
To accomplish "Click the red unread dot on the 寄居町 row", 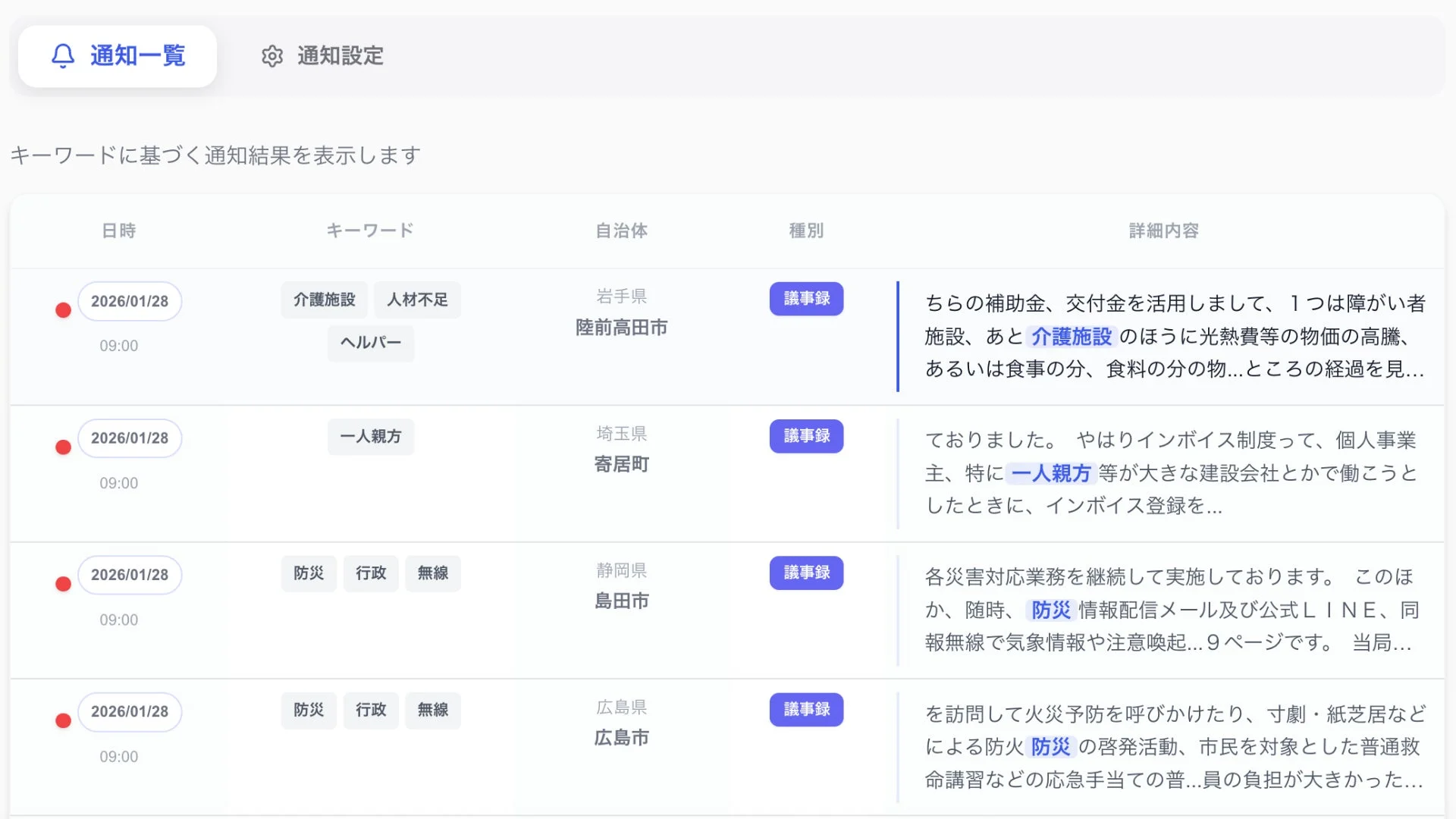I will [63, 447].
